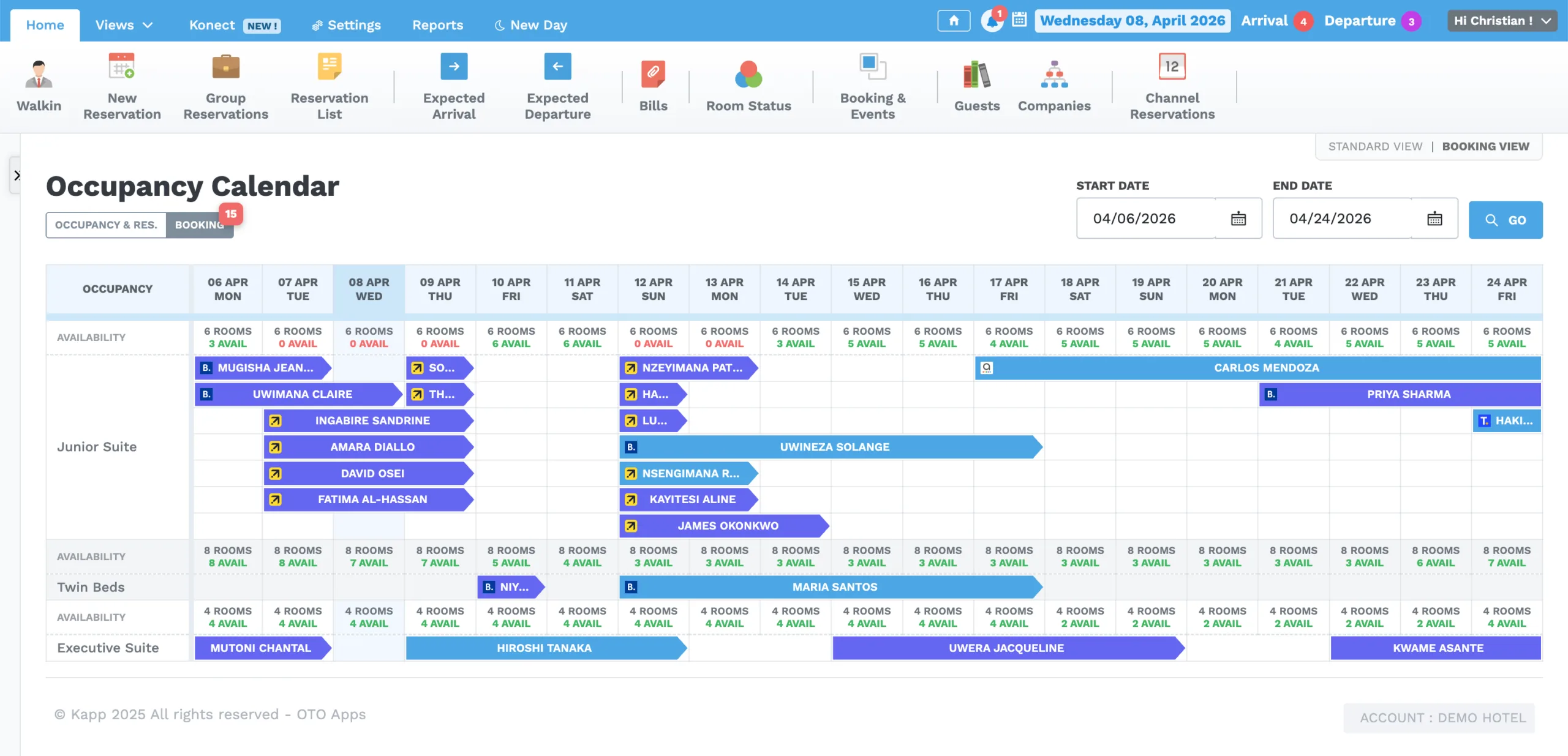This screenshot has height=756, width=1568.
Task: Switch to Standard View
Action: pyautogui.click(x=1375, y=146)
